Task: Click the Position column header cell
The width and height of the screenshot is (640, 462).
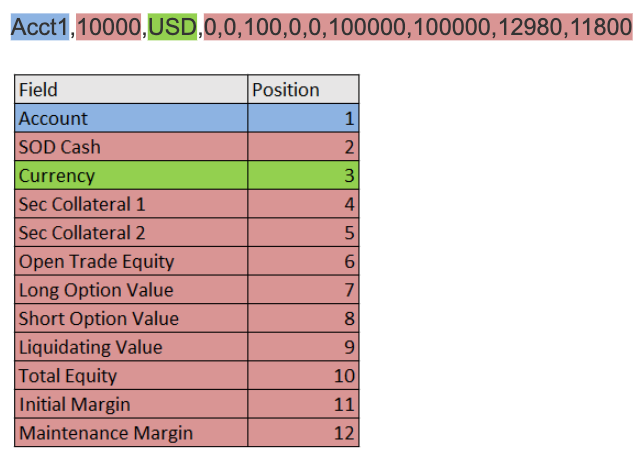Action: pyautogui.click(x=303, y=89)
